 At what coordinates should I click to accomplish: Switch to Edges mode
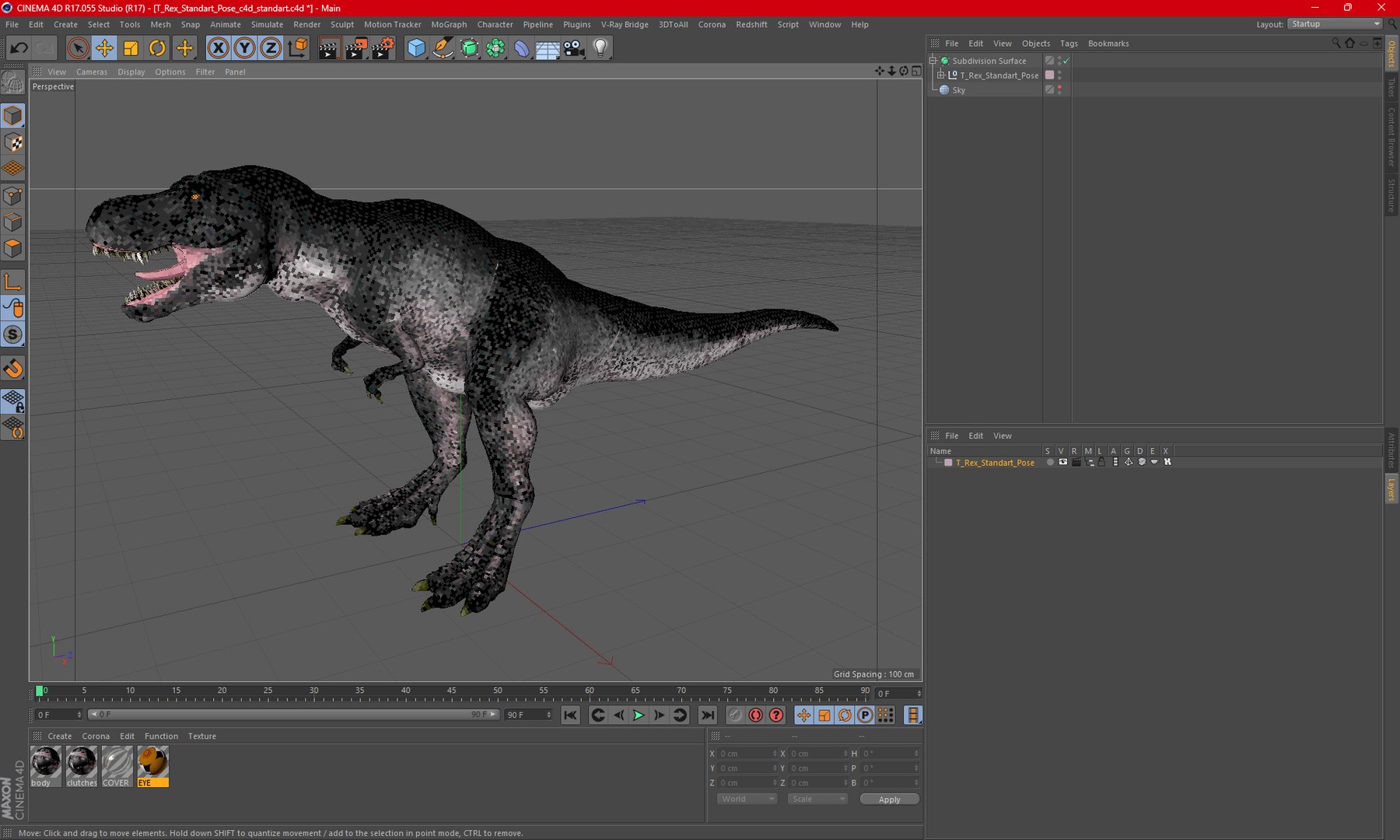pos(13,222)
